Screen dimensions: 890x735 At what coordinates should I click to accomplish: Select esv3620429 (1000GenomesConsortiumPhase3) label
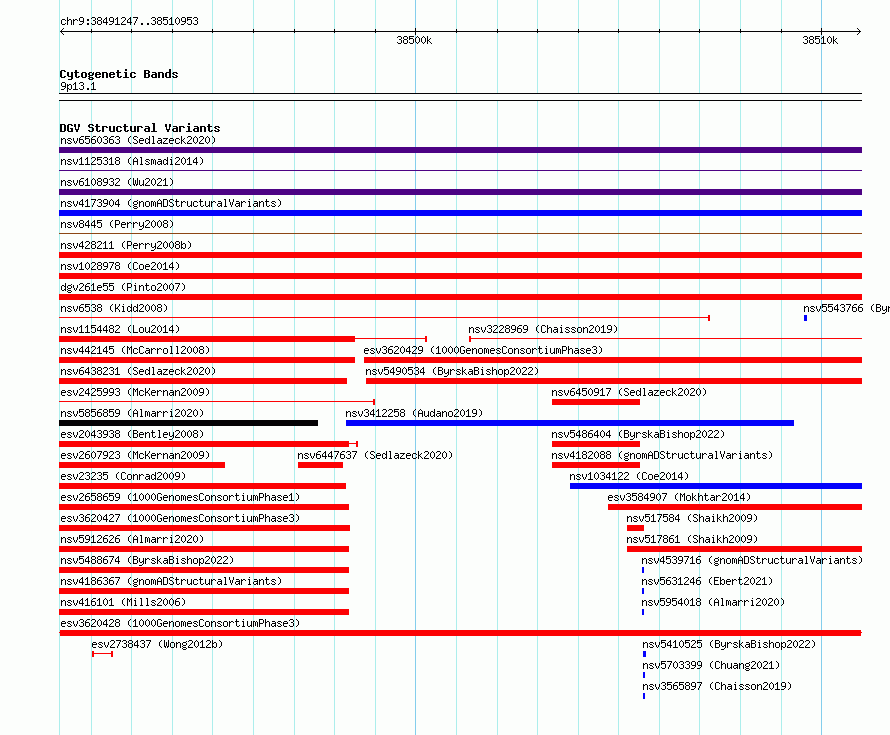pos(483,350)
